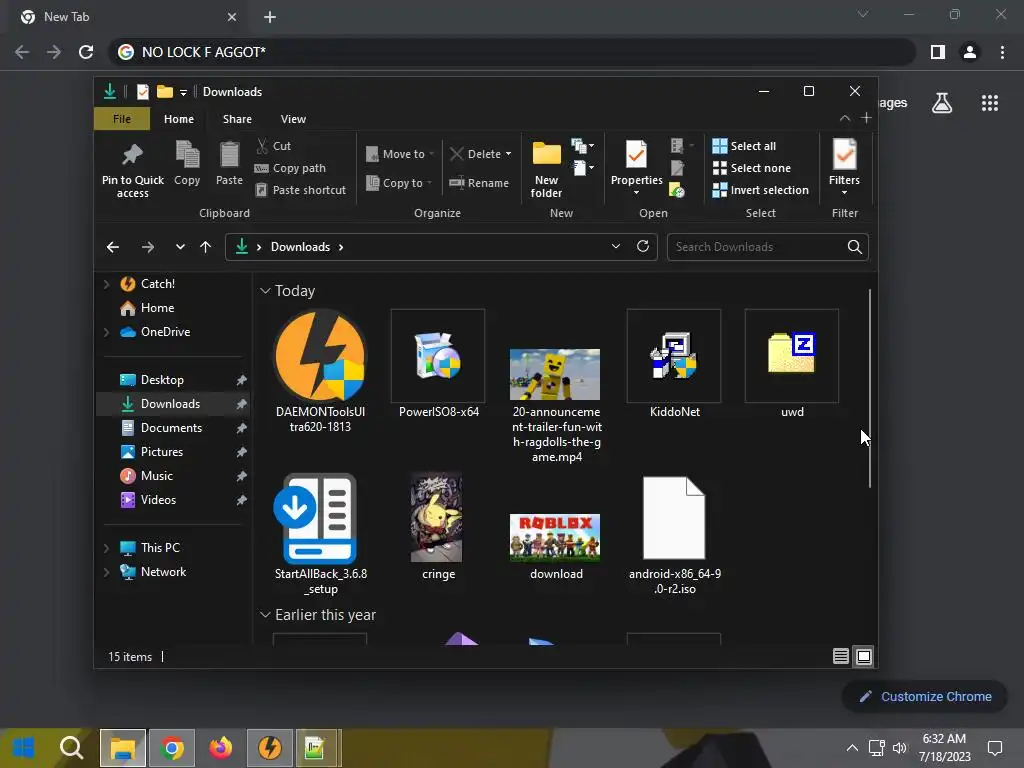Open Documents in navigation pane
Screen dimensions: 1024x768
(x=162, y=428)
